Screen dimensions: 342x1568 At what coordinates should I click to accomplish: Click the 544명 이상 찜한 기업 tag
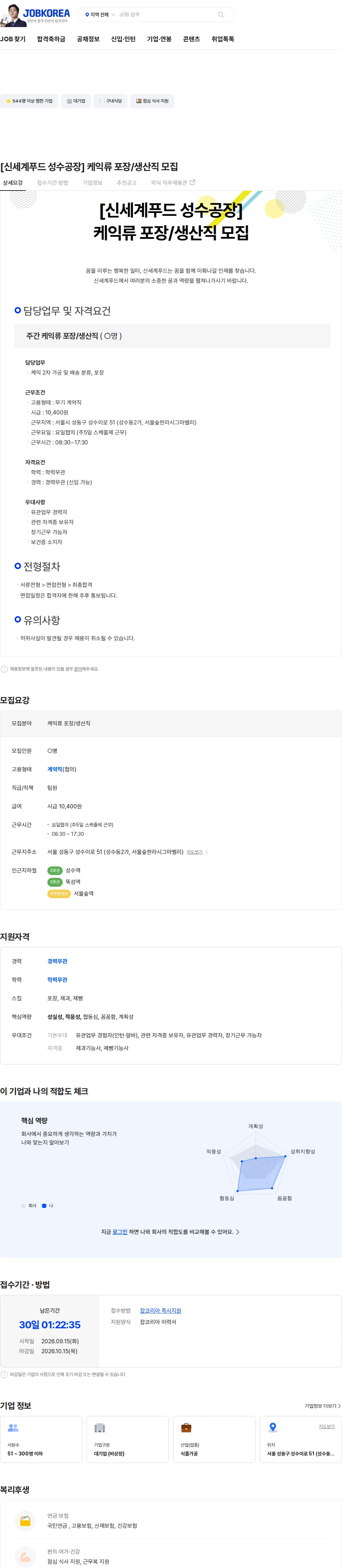click(x=29, y=101)
